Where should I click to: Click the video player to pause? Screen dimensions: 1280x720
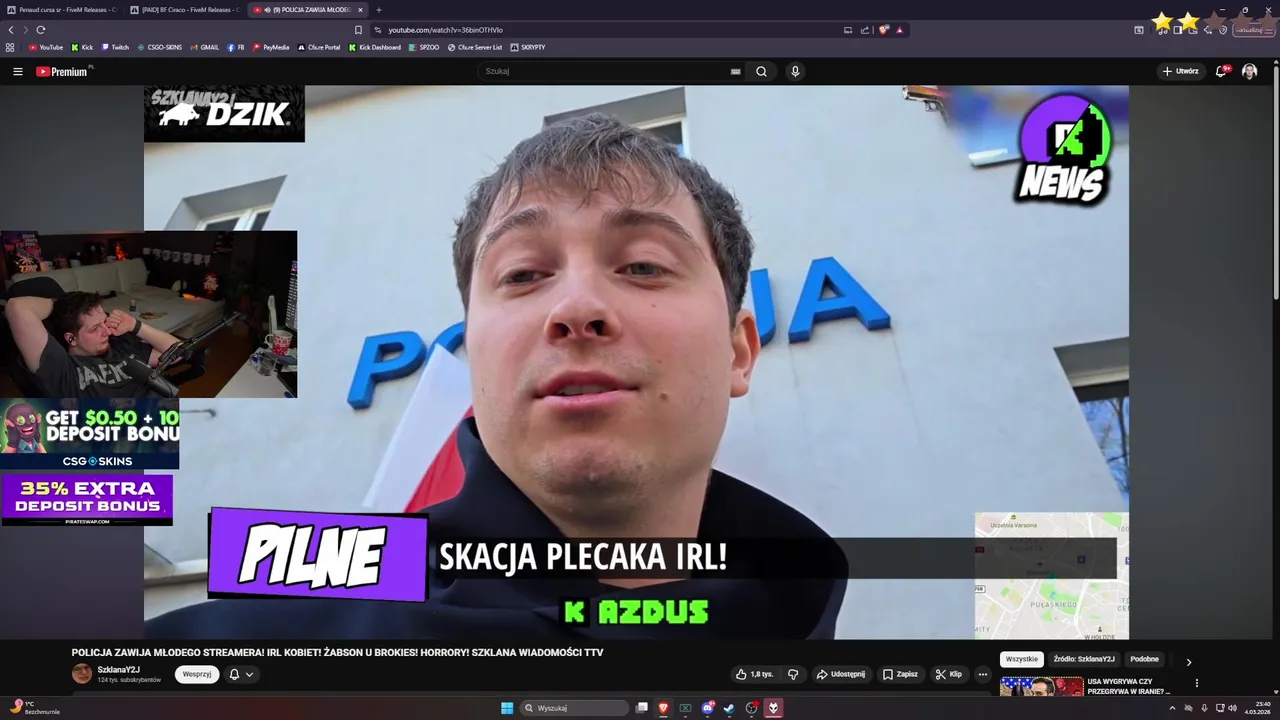click(636, 362)
